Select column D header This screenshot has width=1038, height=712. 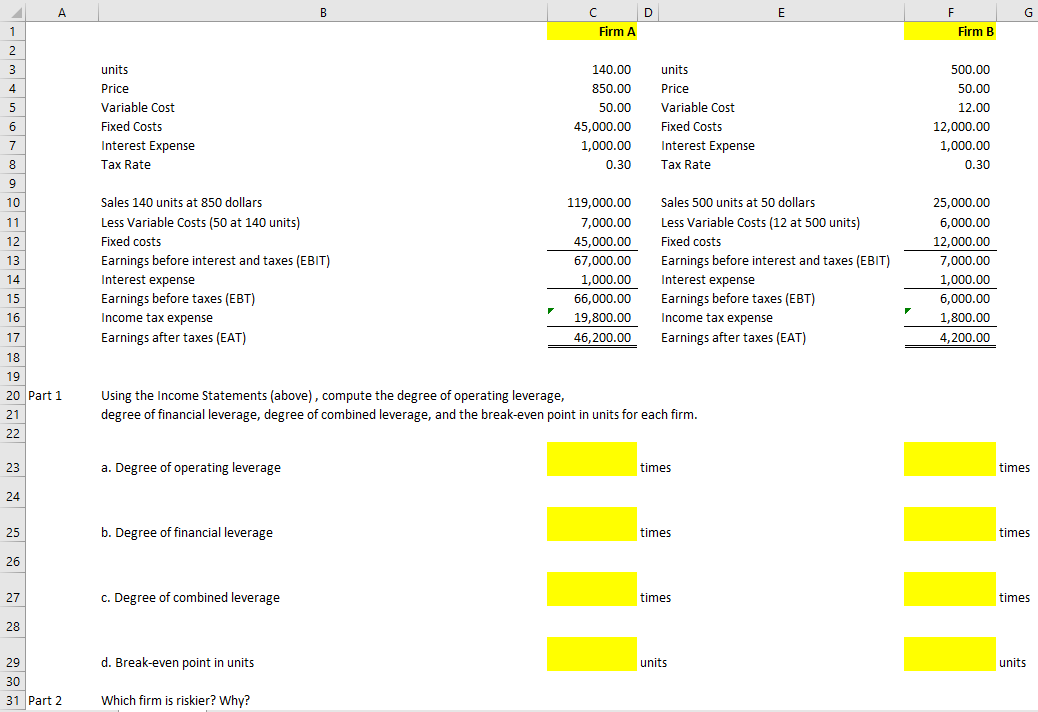click(x=648, y=12)
